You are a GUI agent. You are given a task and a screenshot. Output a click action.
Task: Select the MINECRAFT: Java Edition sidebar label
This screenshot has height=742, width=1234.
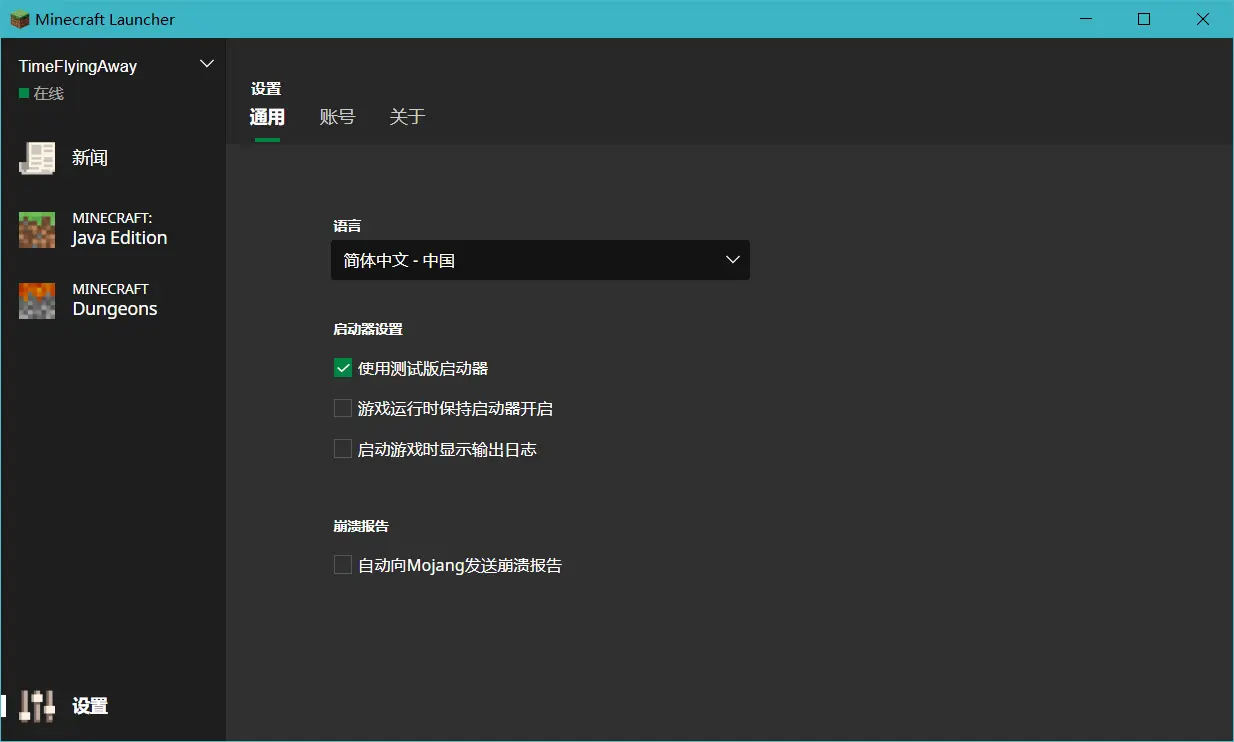pyautogui.click(x=120, y=229)
